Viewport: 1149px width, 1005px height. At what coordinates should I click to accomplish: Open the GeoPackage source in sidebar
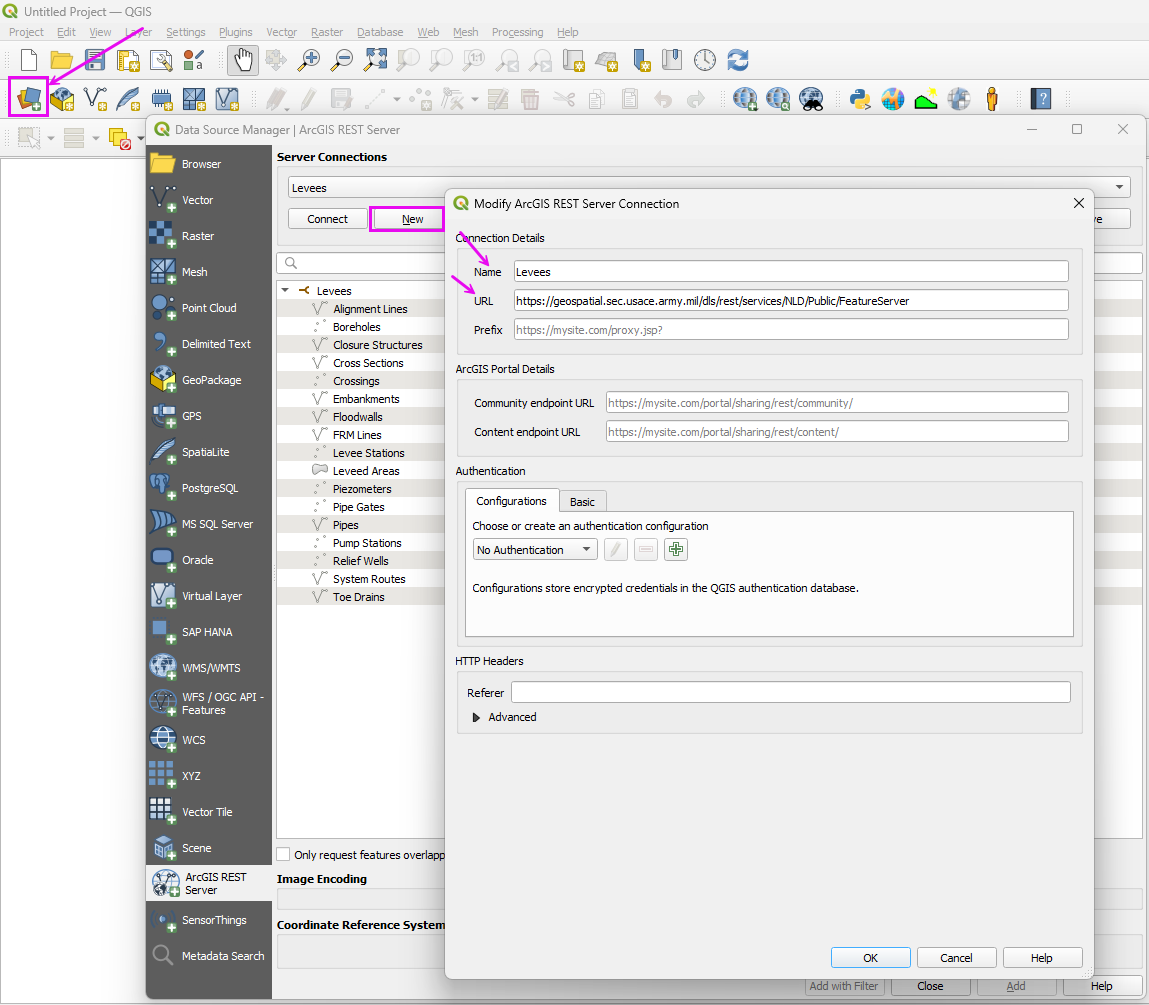[x=209, y=380]
